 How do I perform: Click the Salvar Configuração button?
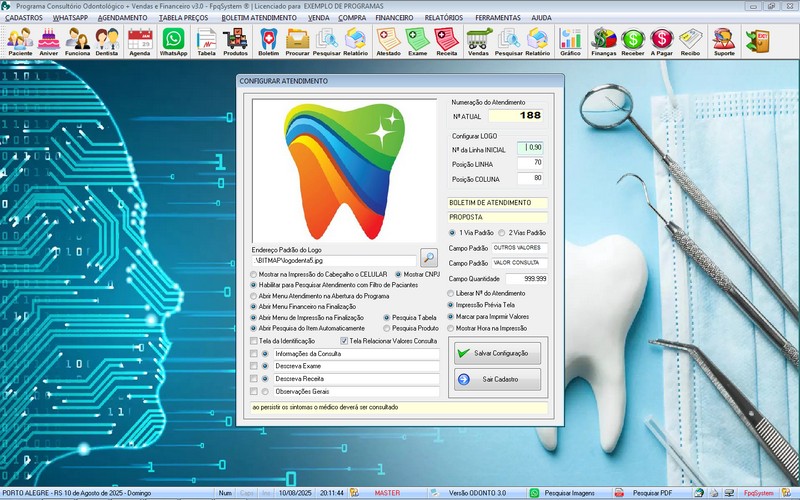coord(497,353)
